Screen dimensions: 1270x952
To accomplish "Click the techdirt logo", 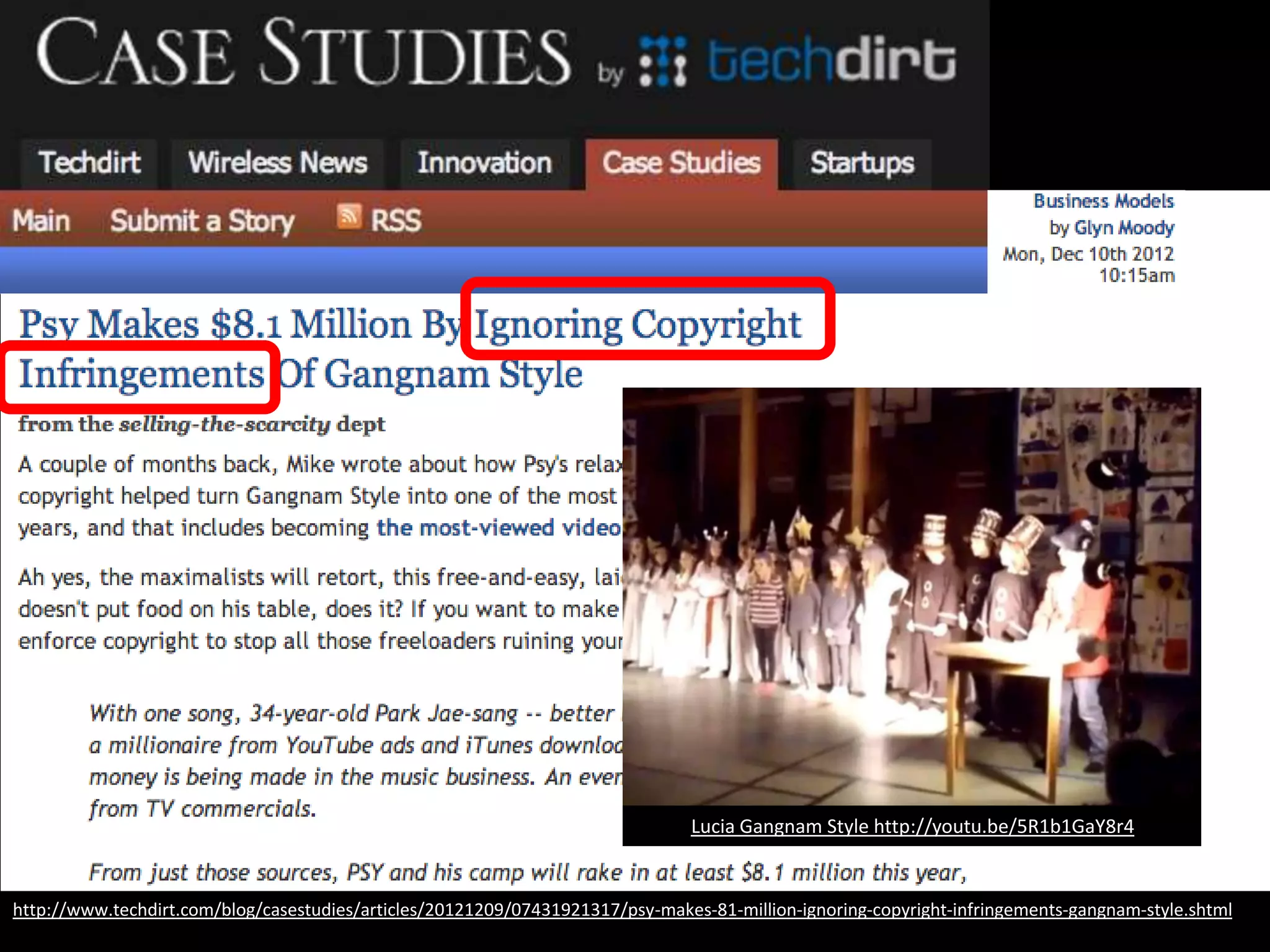I will pos(797,61).
